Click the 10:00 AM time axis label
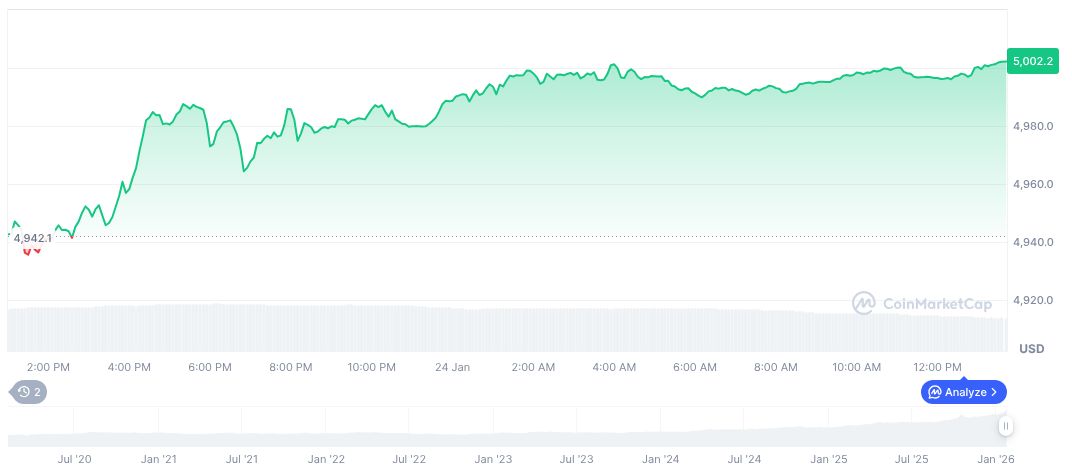Viewport: 1072px width, 470px height. point(857,367)
